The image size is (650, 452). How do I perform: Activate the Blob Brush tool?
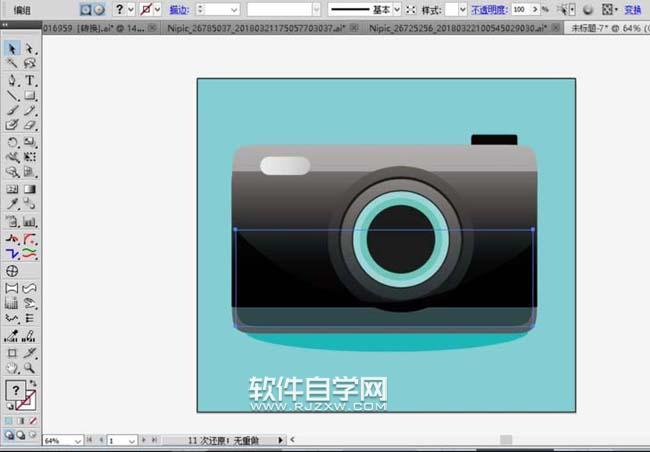12,125
